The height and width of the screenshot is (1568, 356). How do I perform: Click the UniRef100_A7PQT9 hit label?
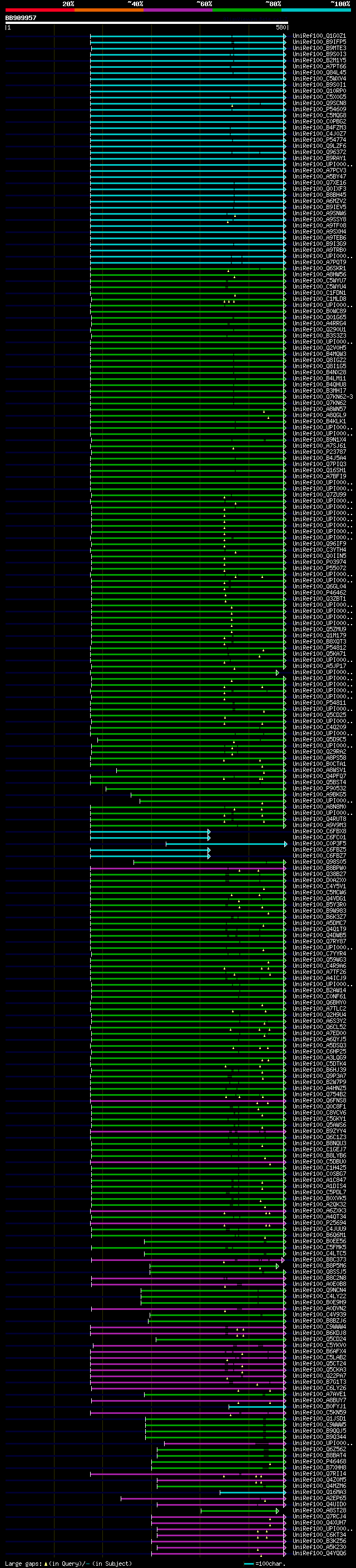[319, 263]
